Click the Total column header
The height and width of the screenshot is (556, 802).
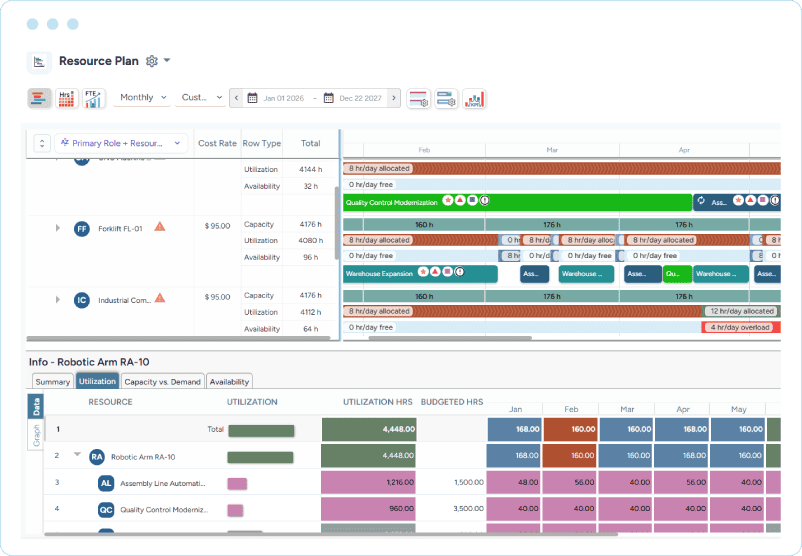(x=310, y=143)
